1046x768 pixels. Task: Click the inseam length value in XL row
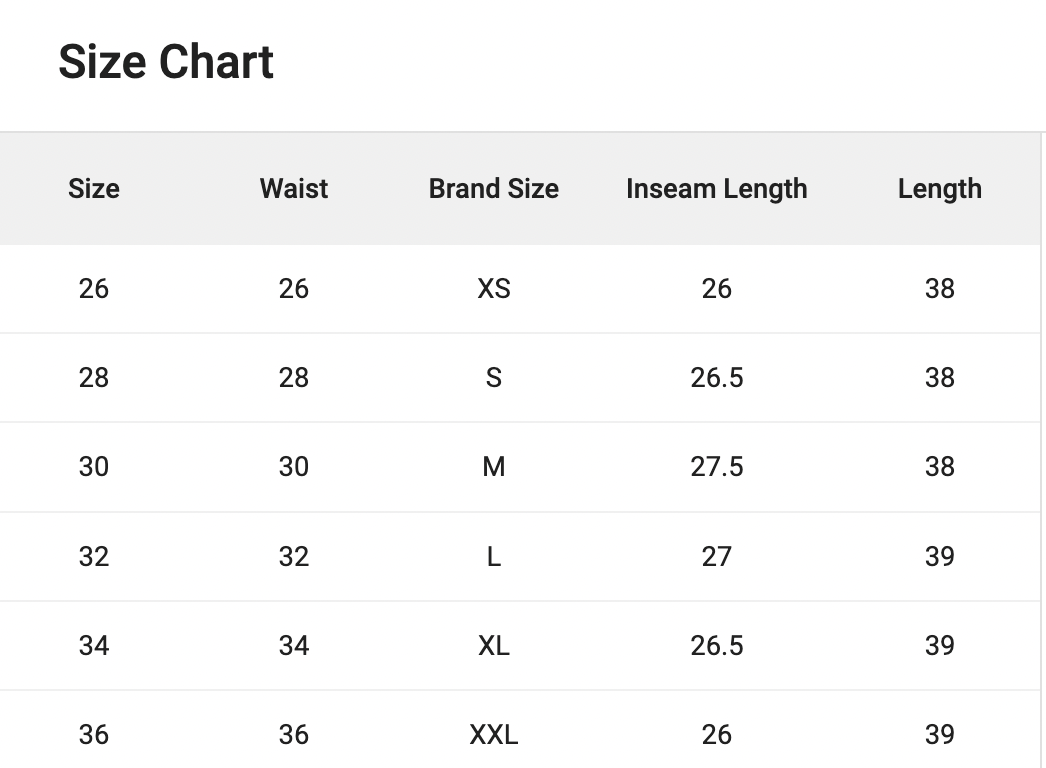(716, 646)
